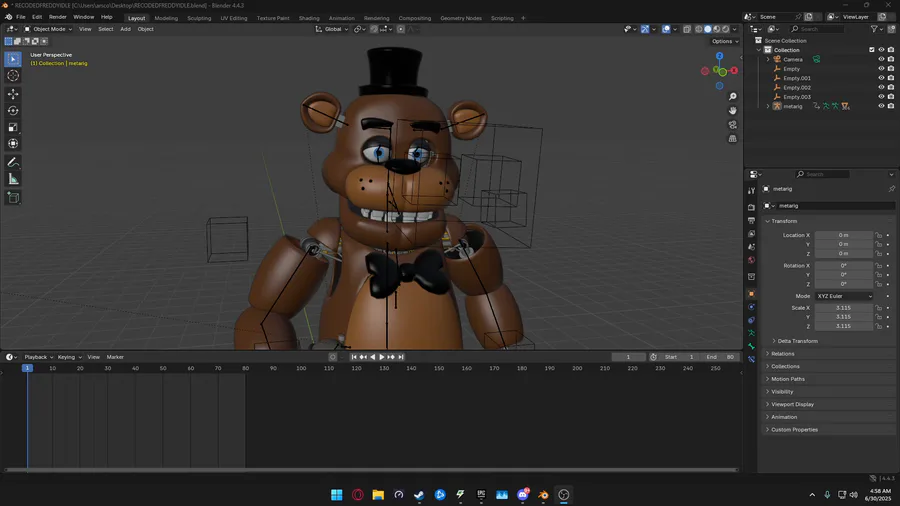Expand the Custom Properties panel
Viewport: 900px width, 506px height.
tap(794, 430)
